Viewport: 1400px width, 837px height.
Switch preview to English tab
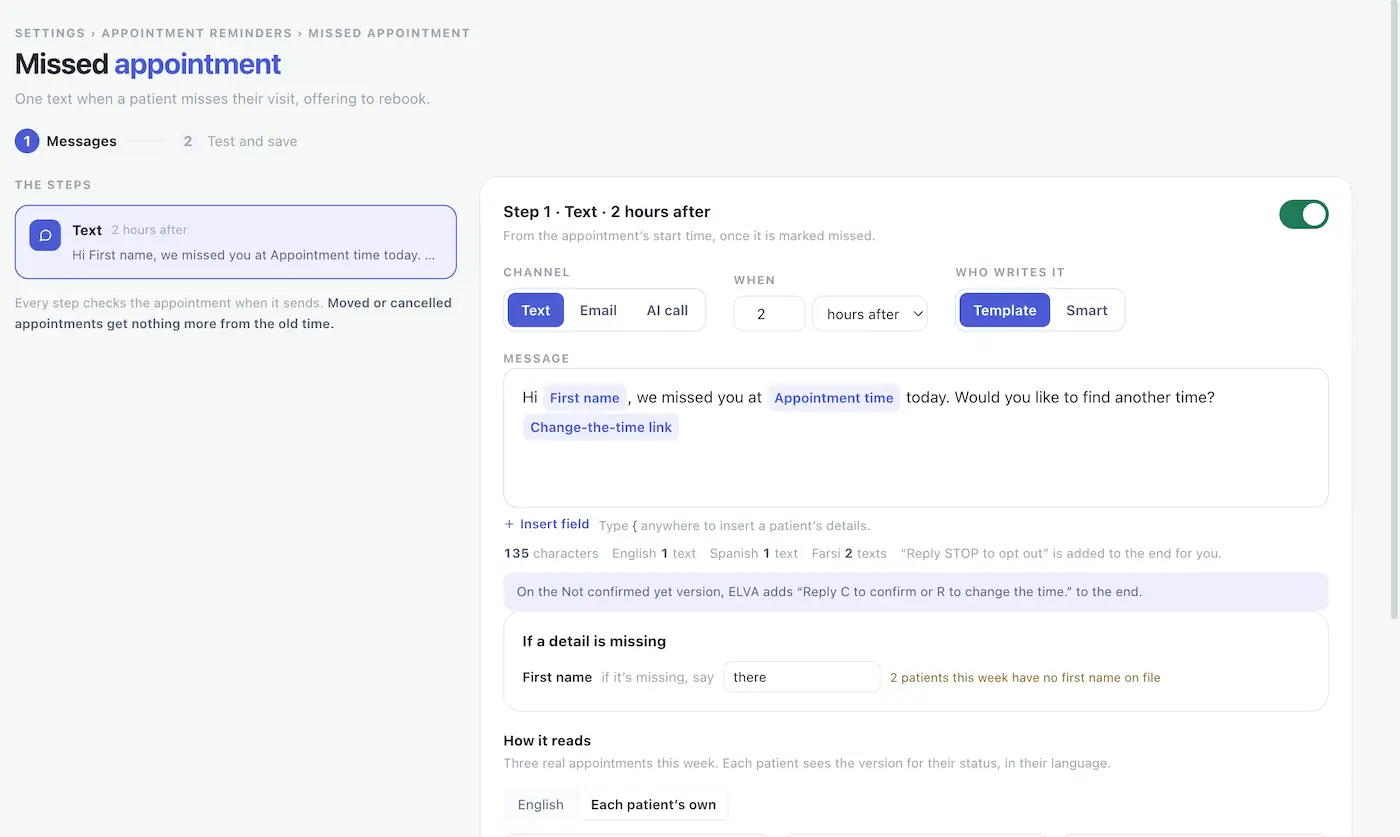pyautogui.click(x=541, y=804)
